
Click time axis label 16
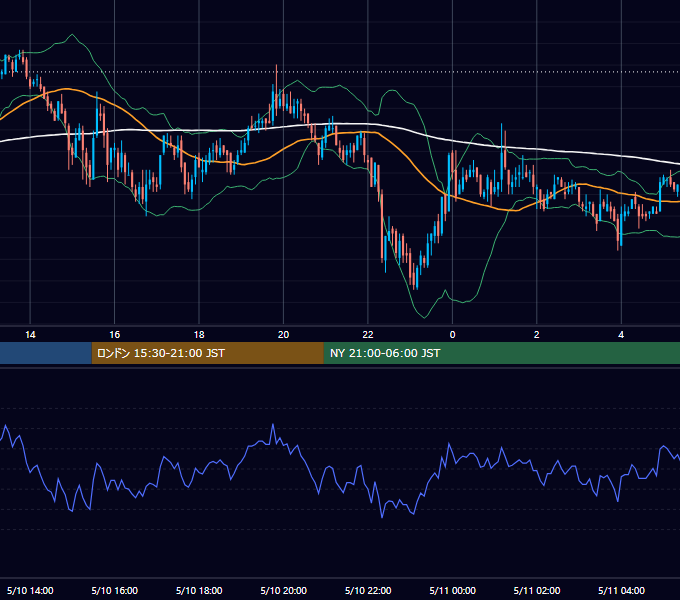114,335
